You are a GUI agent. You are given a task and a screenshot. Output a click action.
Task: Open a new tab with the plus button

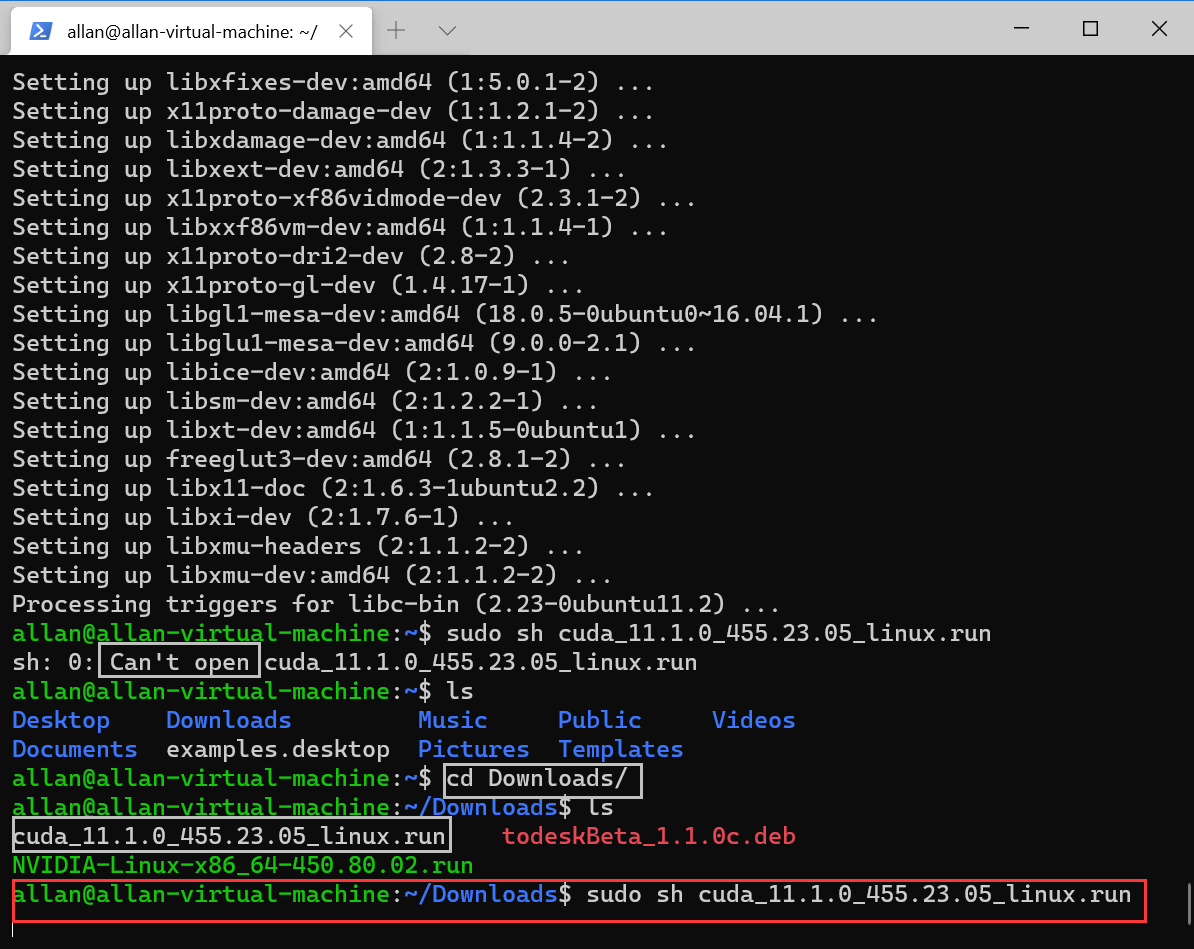point(396,30)
